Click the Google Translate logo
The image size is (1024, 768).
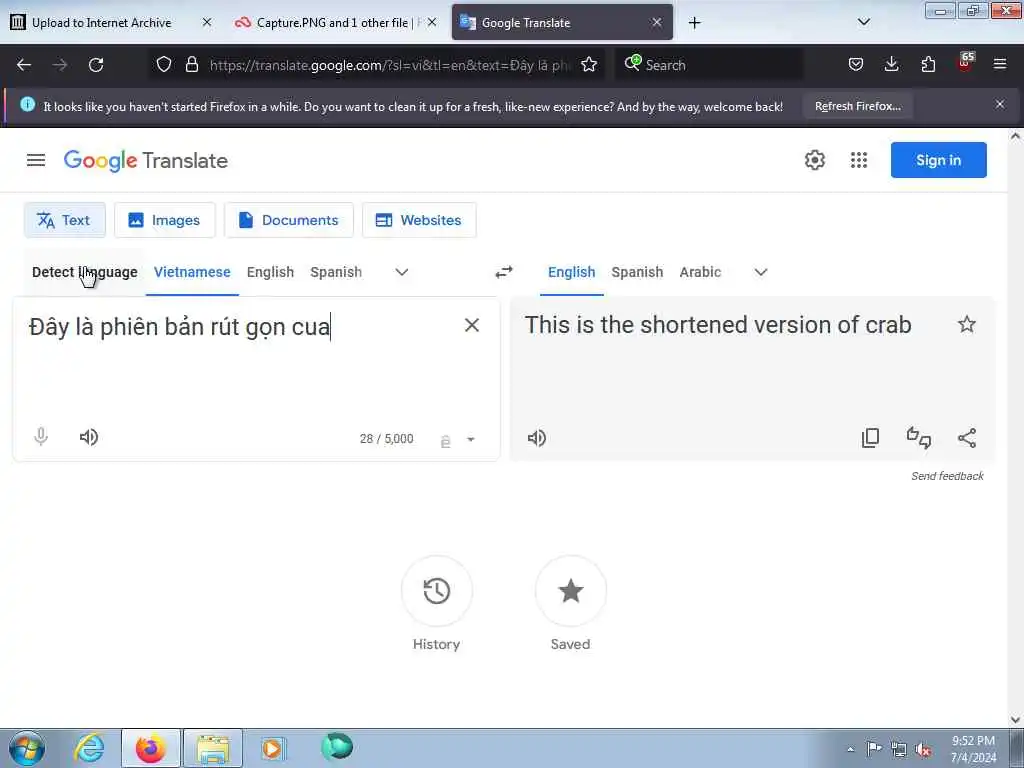146,160
